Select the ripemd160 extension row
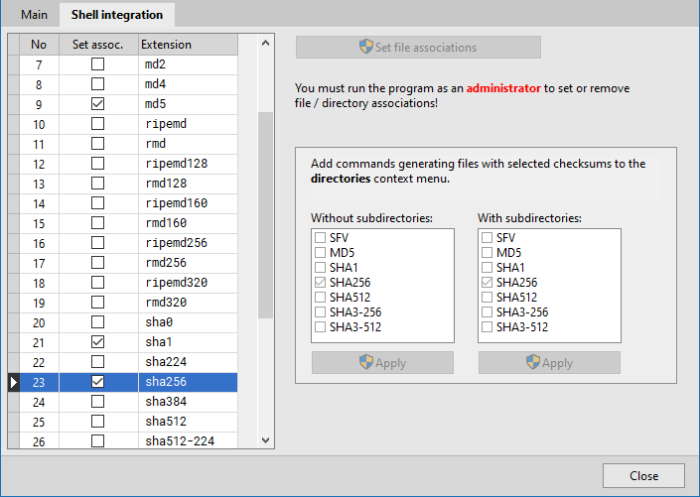 129,203
